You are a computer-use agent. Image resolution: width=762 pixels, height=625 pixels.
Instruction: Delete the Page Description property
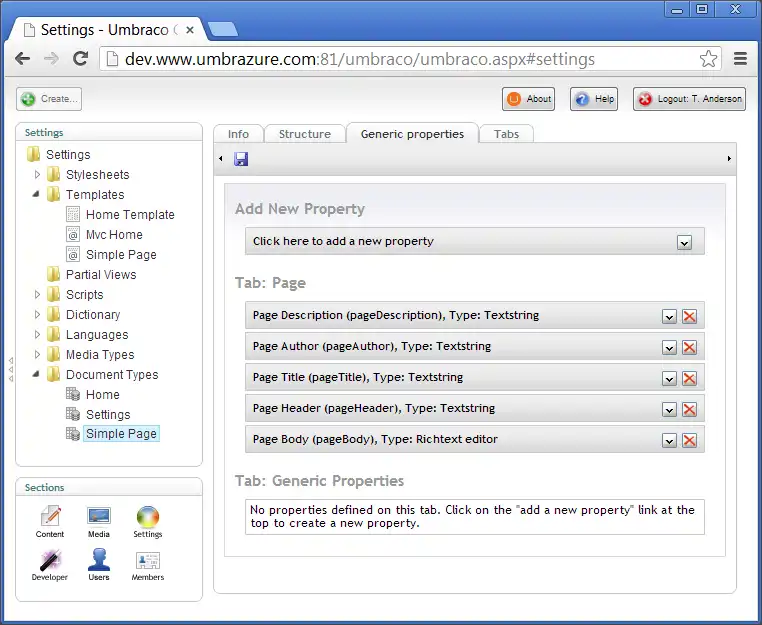689,316
